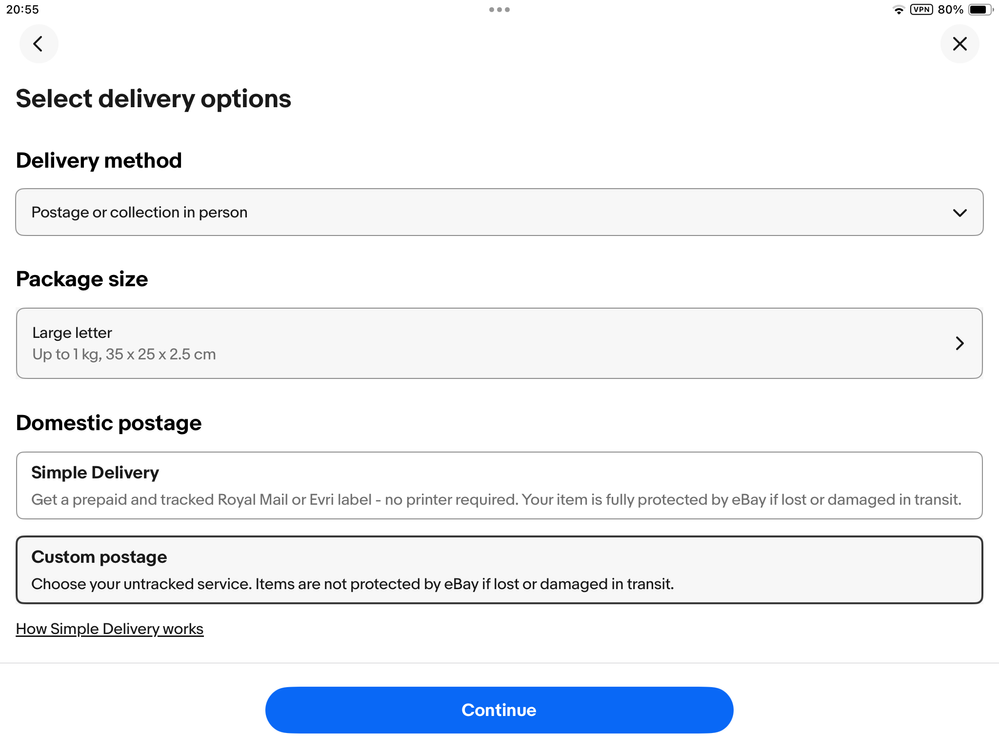
Task: Select the Custom postage option
Action: pos(500,570)
